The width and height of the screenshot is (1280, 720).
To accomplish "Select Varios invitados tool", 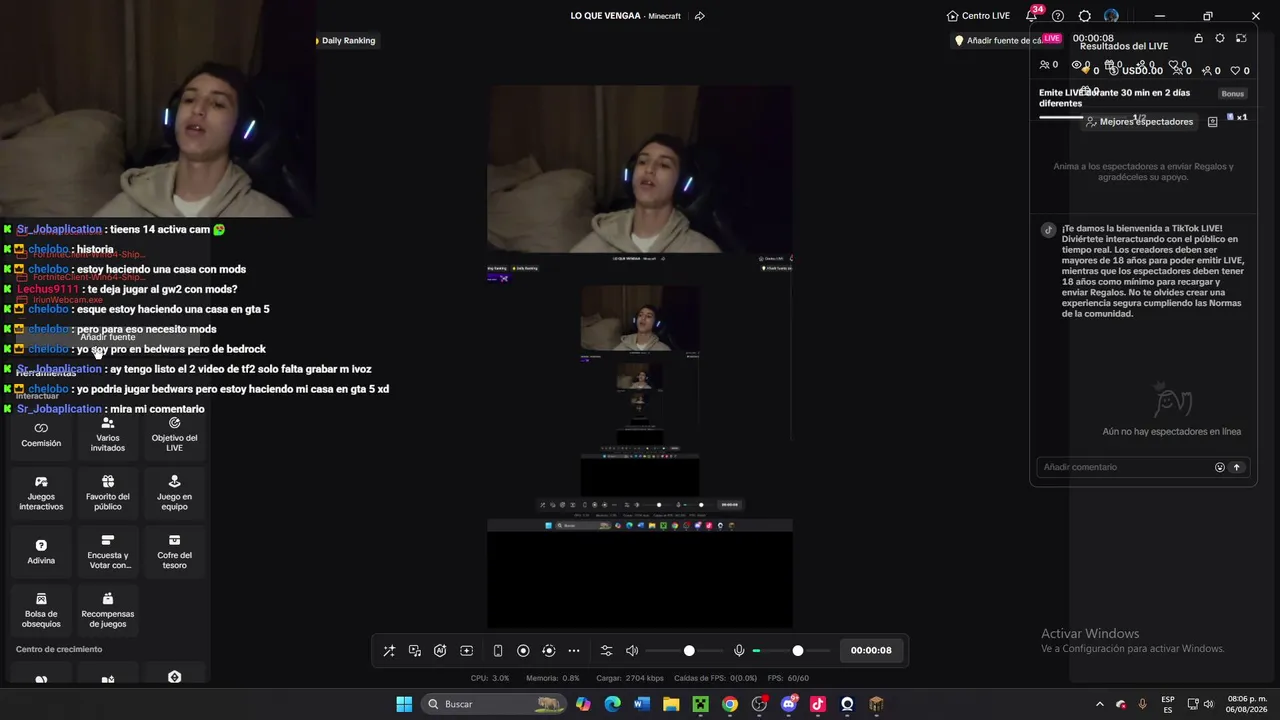I will pos(108,435).
